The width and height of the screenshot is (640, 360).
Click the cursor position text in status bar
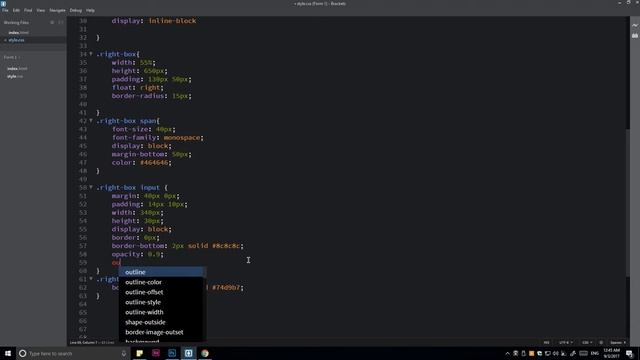92,342
